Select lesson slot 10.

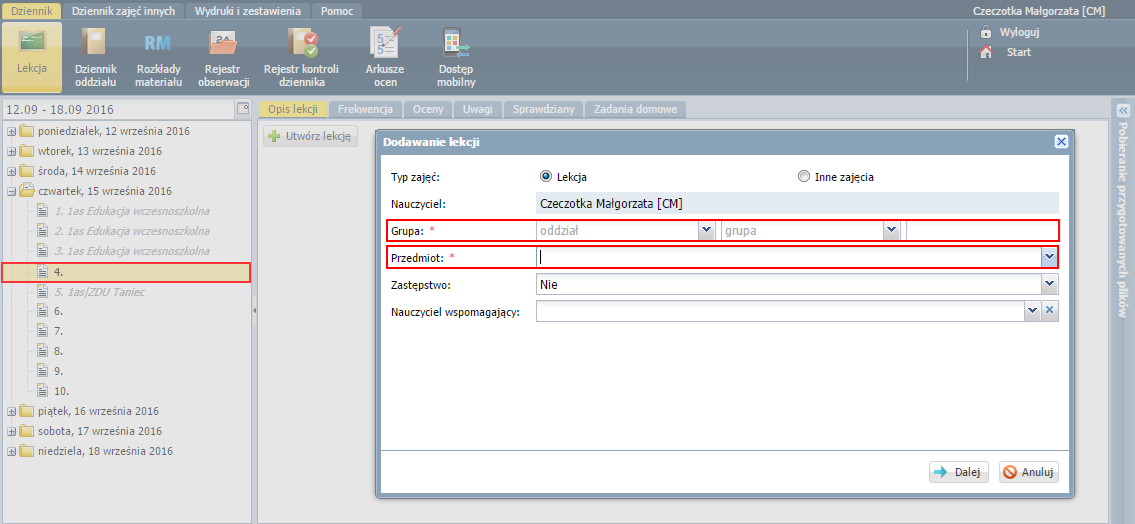pyautogui.click(x=62, y=391)
